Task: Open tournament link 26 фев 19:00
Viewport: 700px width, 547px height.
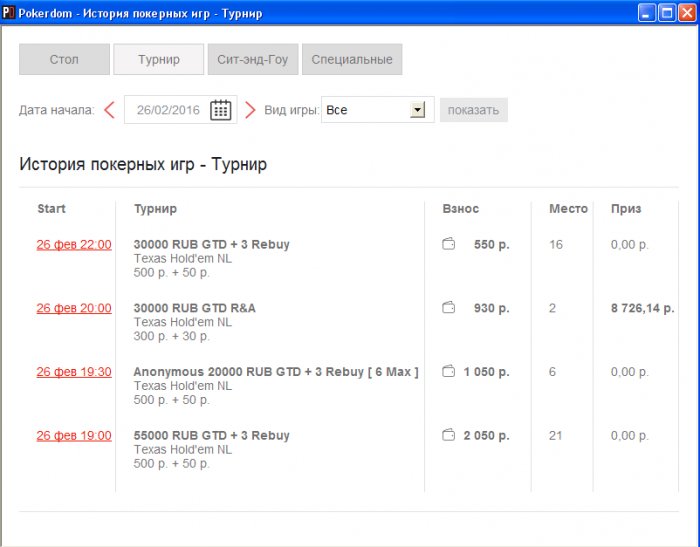Action: point(74,436)
